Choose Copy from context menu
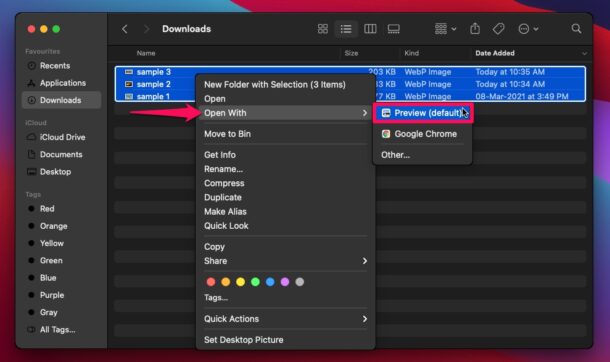This screenshot has width=610, height=362. tap(286, 247)
